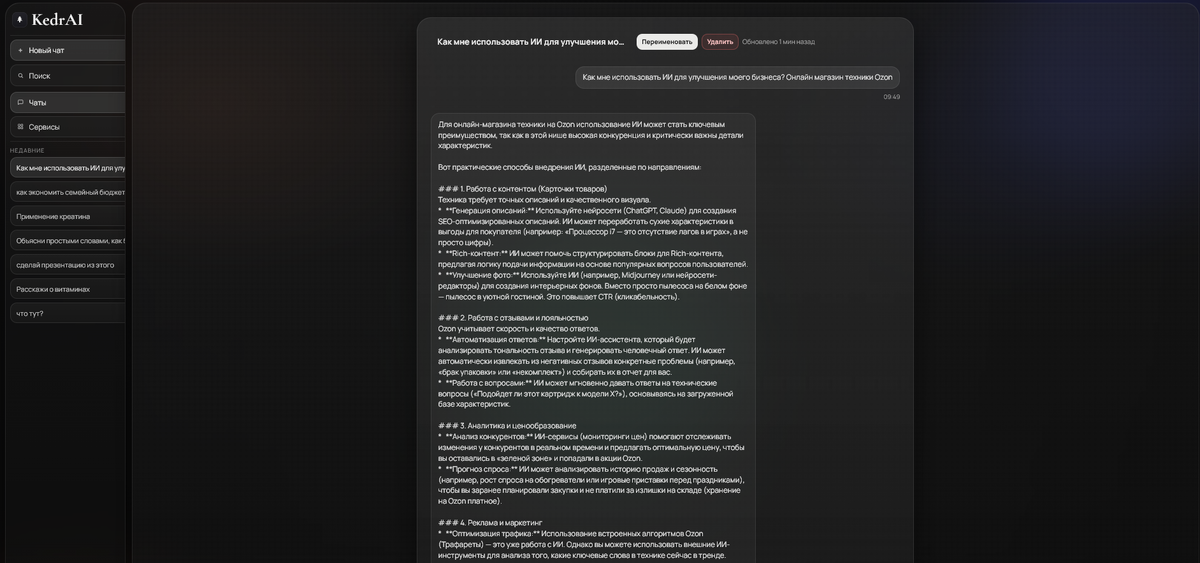
Task: Click heading '### 3. Аналитика и ценообразование'
Action: (x=507, y=426)
